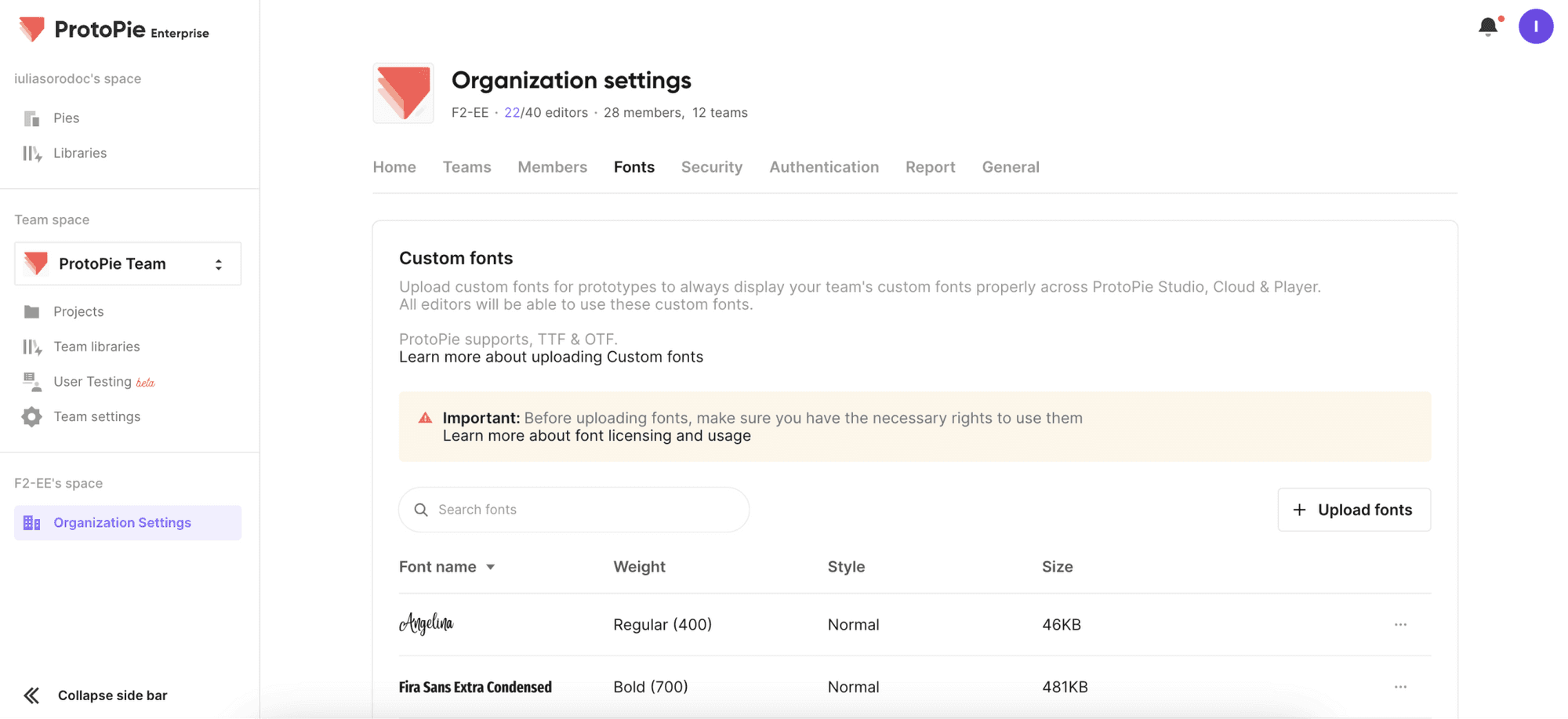Open the ProtoPie Team space switcher

[219, 263]
